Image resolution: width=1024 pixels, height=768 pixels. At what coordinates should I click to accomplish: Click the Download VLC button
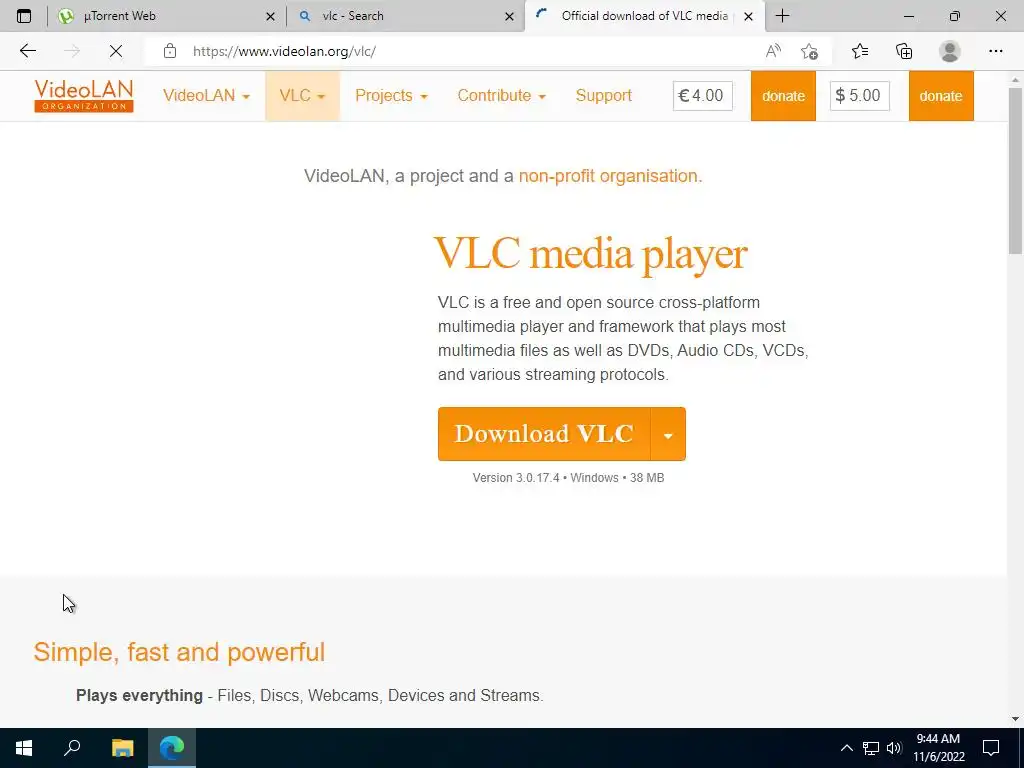click(544, 434)
